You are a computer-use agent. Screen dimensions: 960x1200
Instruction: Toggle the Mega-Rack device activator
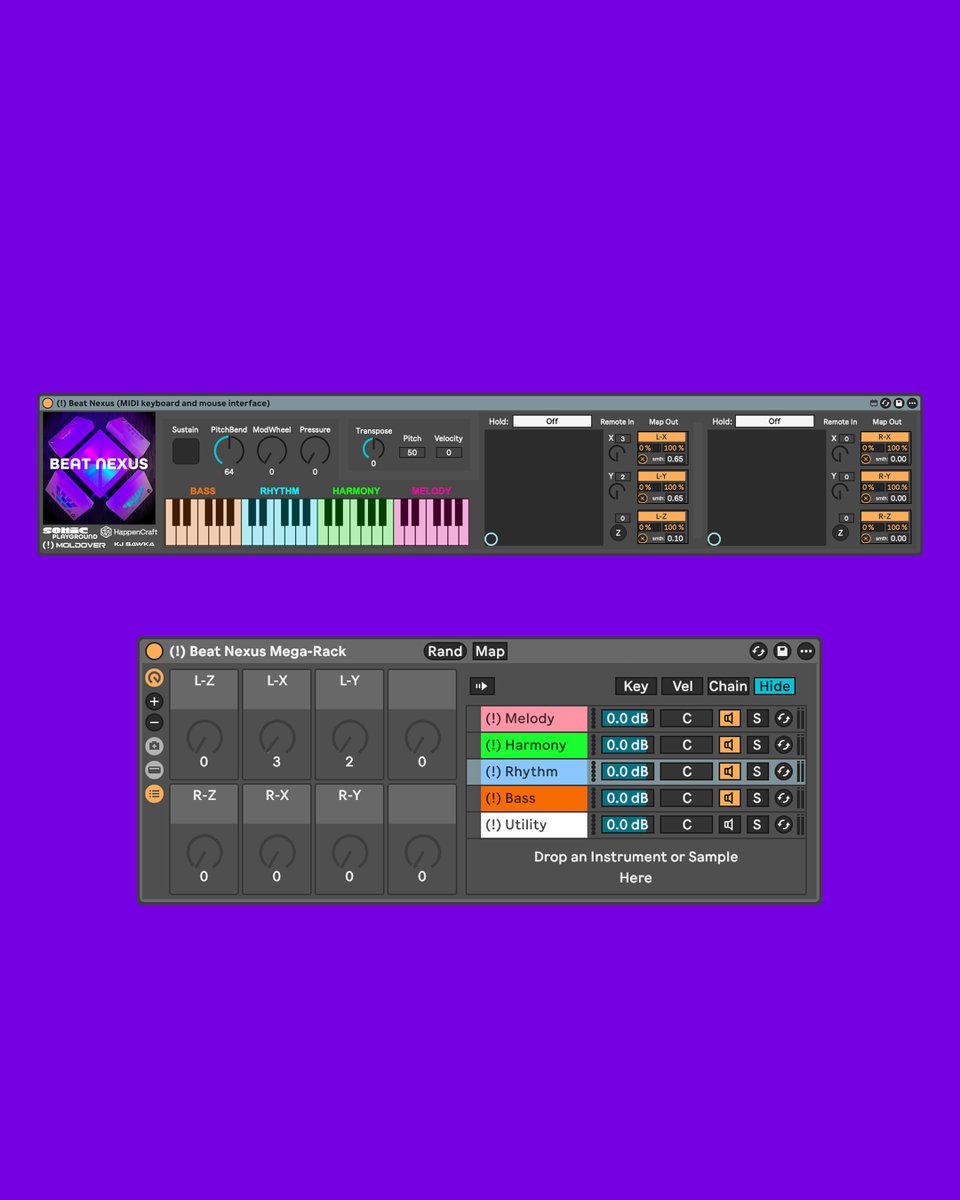[x=154, y=651]
